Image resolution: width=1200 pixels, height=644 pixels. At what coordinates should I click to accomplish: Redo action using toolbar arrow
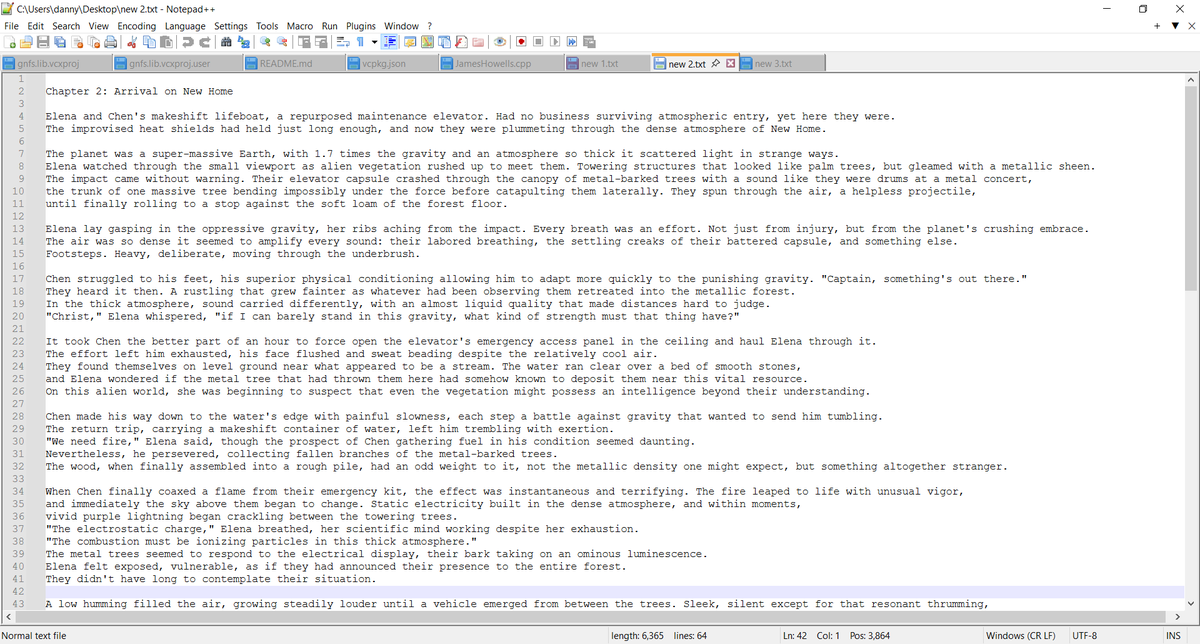click(x=204, y=43)
